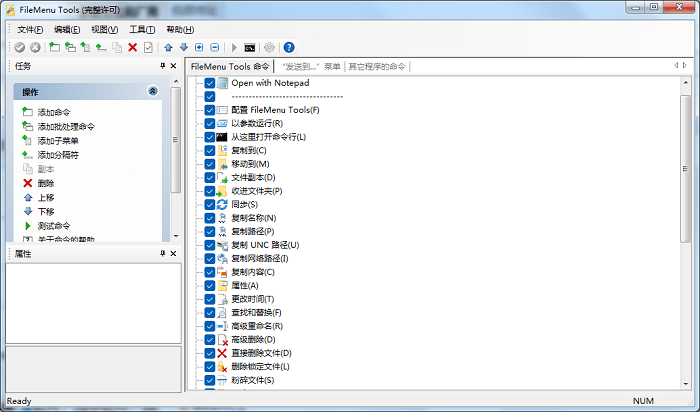Select the 高级重命名(R) row text

[x=257, y=326]
